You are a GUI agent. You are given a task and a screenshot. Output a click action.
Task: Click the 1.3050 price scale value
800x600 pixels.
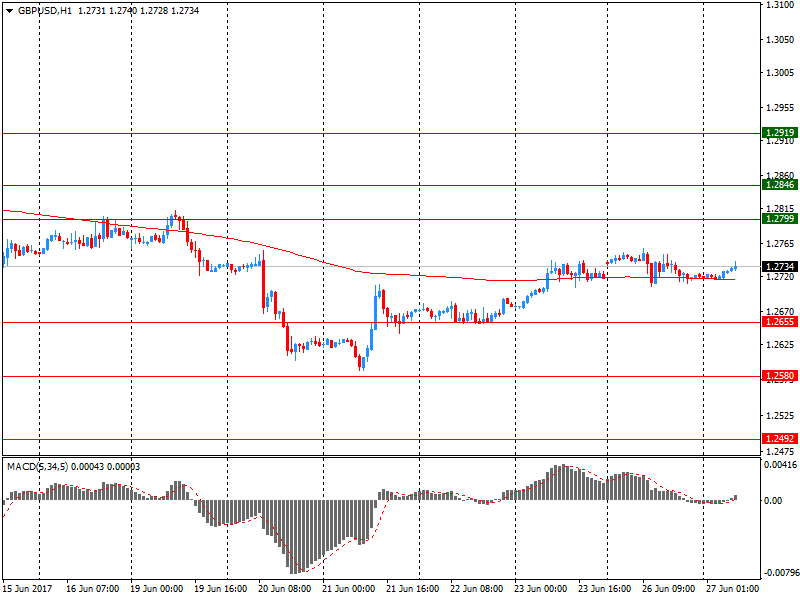click(x=780, y=39)
